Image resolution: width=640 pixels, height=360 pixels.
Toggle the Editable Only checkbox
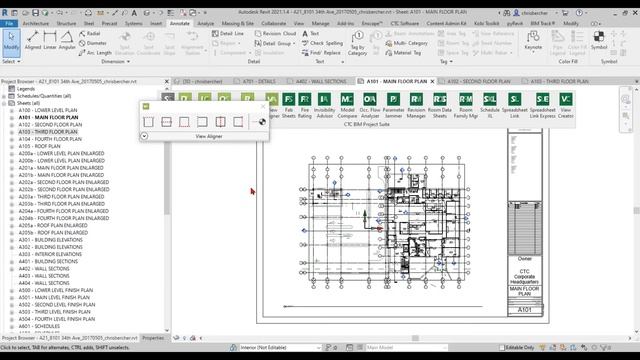[502, 348]
